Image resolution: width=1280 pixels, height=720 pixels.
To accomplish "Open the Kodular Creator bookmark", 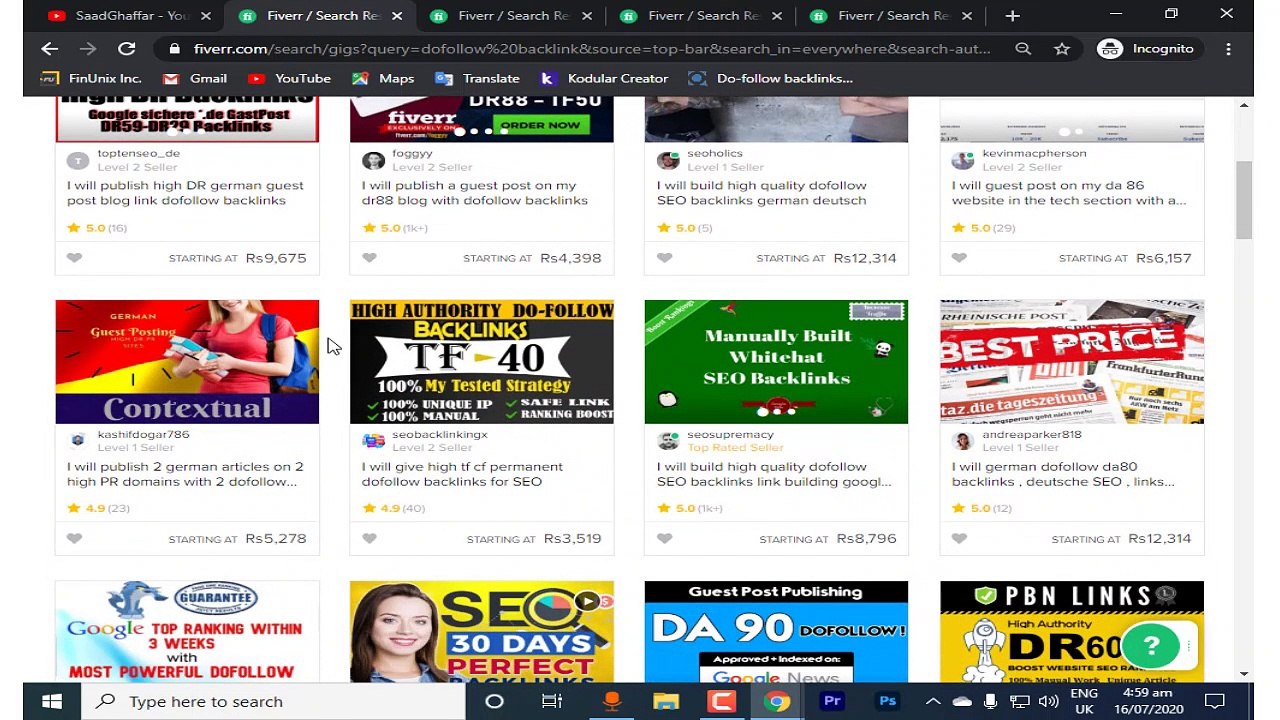I will click(x=604, y=78).
